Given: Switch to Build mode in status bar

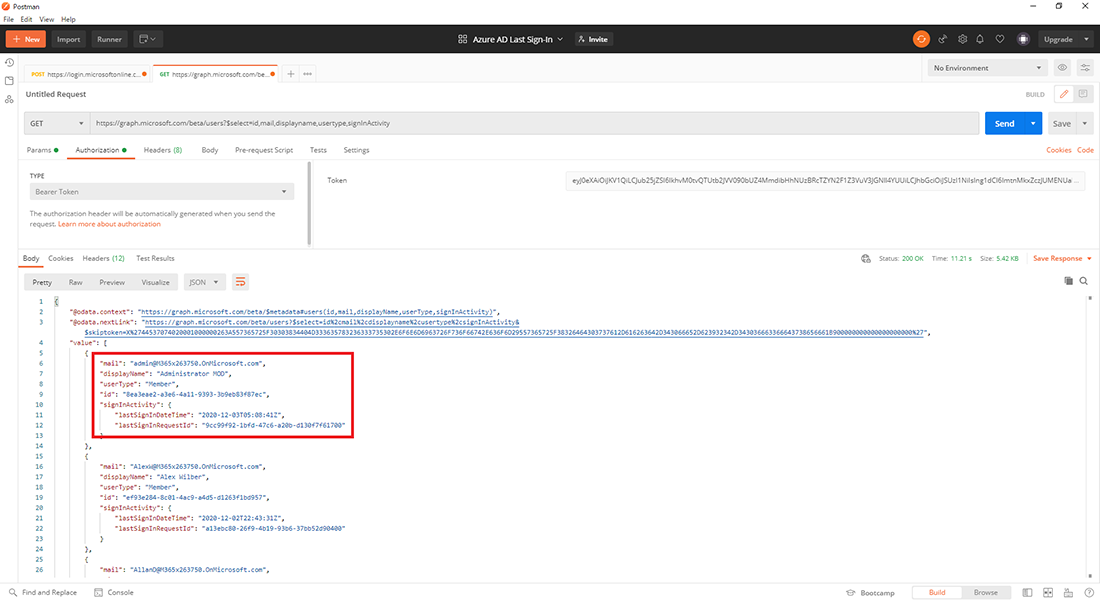Looking at the screenshot, I should 937,593.
